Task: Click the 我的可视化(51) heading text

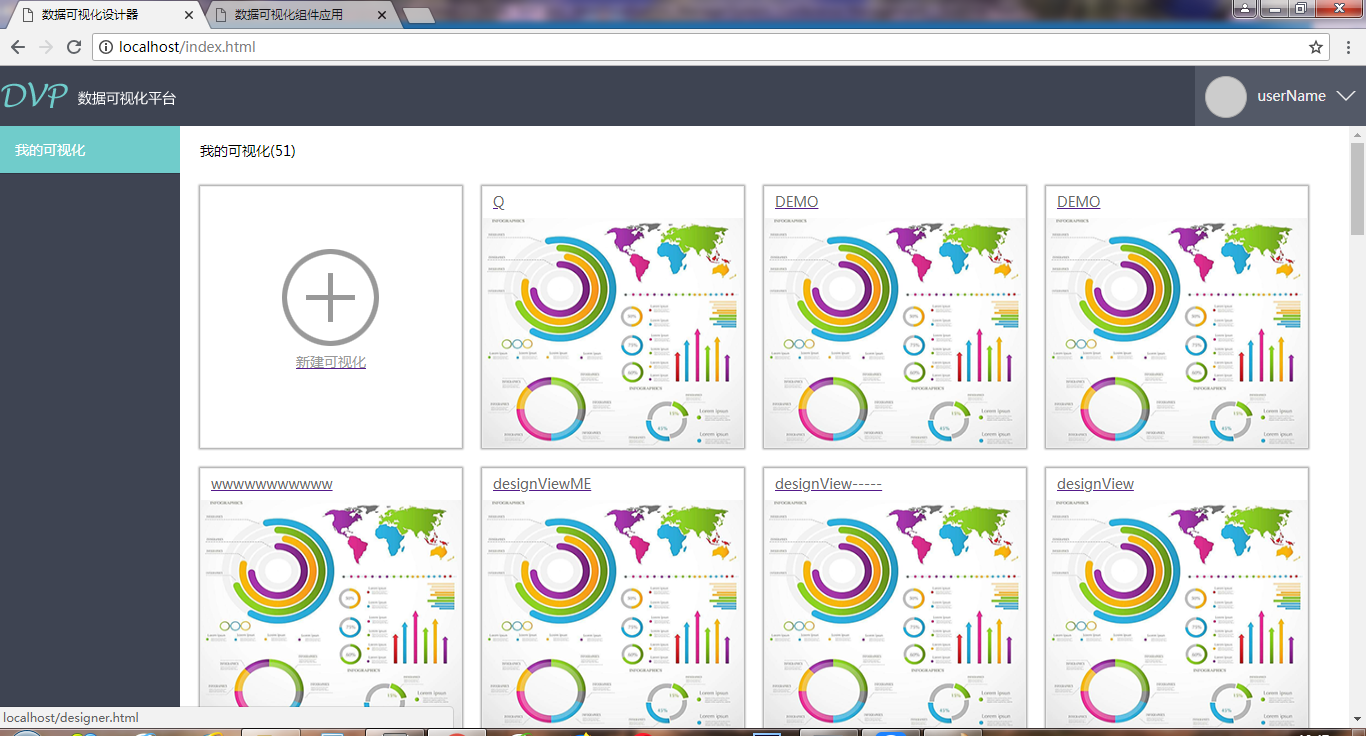Action: [247, 151]
